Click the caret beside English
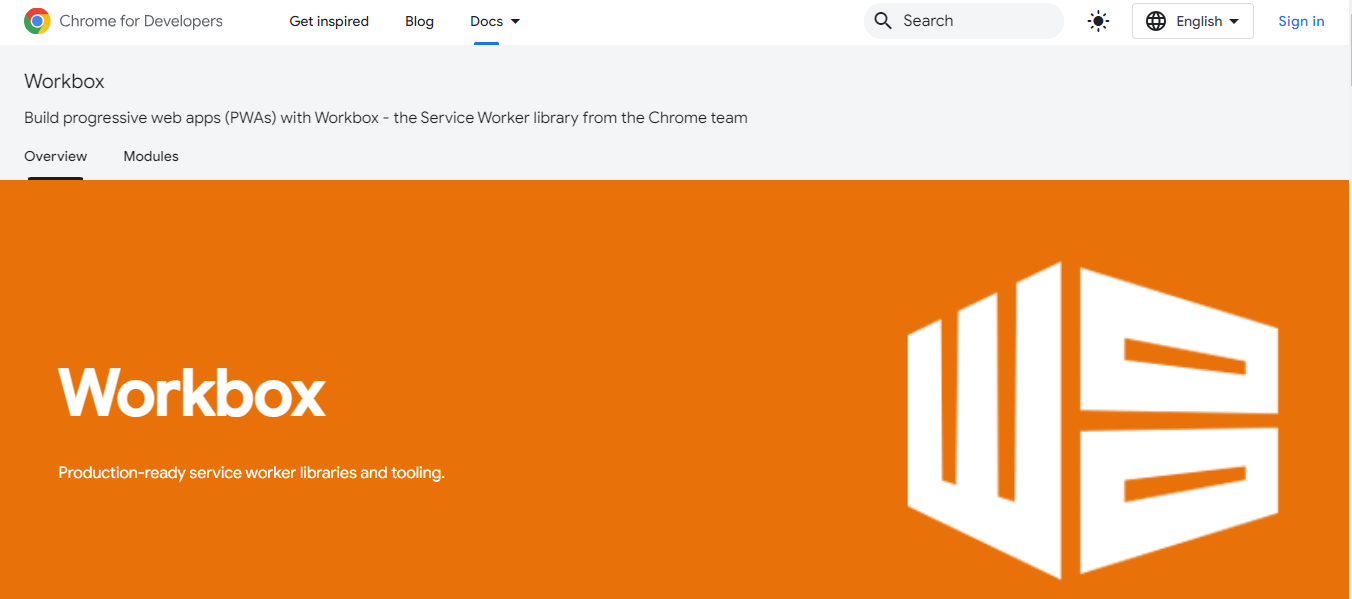The height and width of the screenshot is (599, 1352). click(x=1234, y=21)
